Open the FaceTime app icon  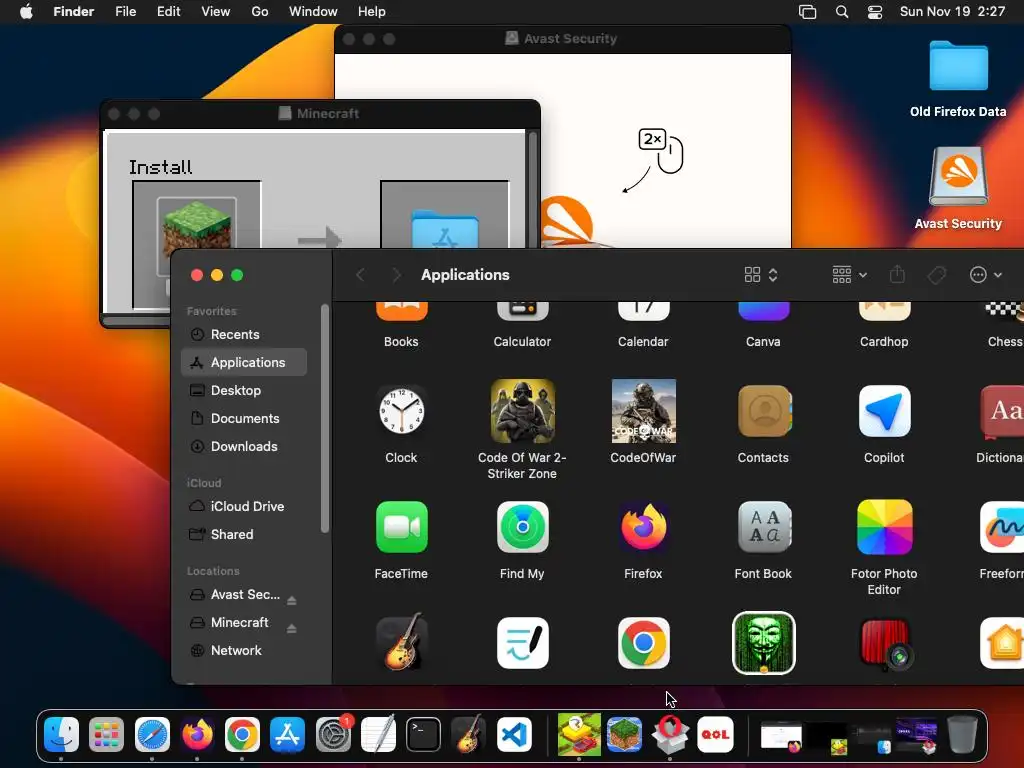click(401, 527)
